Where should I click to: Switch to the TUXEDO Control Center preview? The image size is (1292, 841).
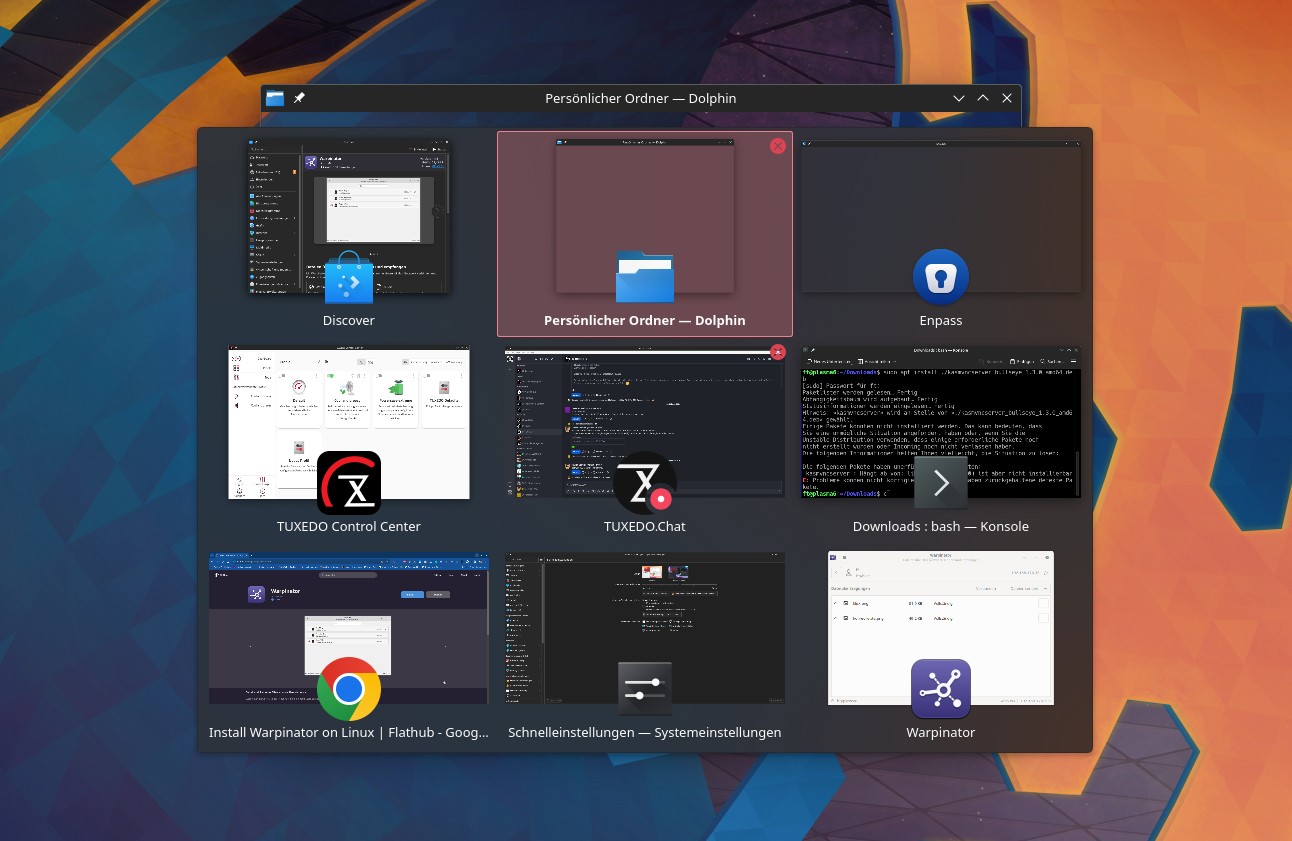[x=349, y=424]
